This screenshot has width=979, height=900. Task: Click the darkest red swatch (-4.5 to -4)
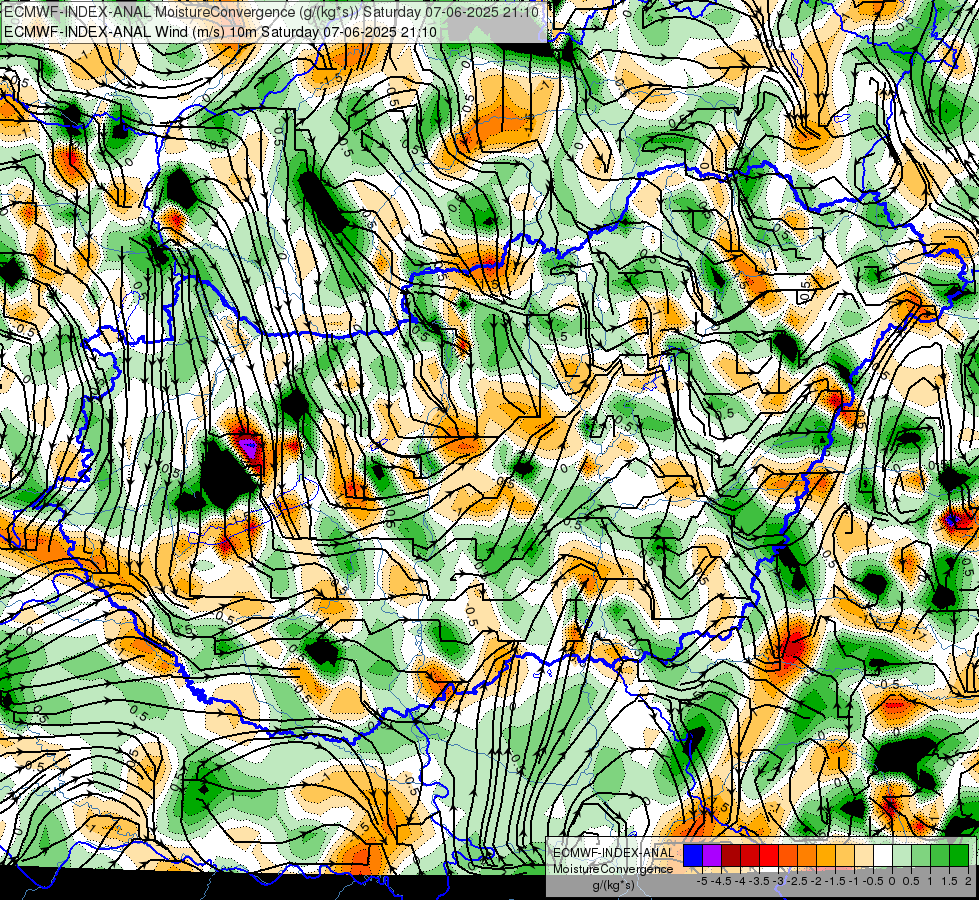(x=731, y=856)
